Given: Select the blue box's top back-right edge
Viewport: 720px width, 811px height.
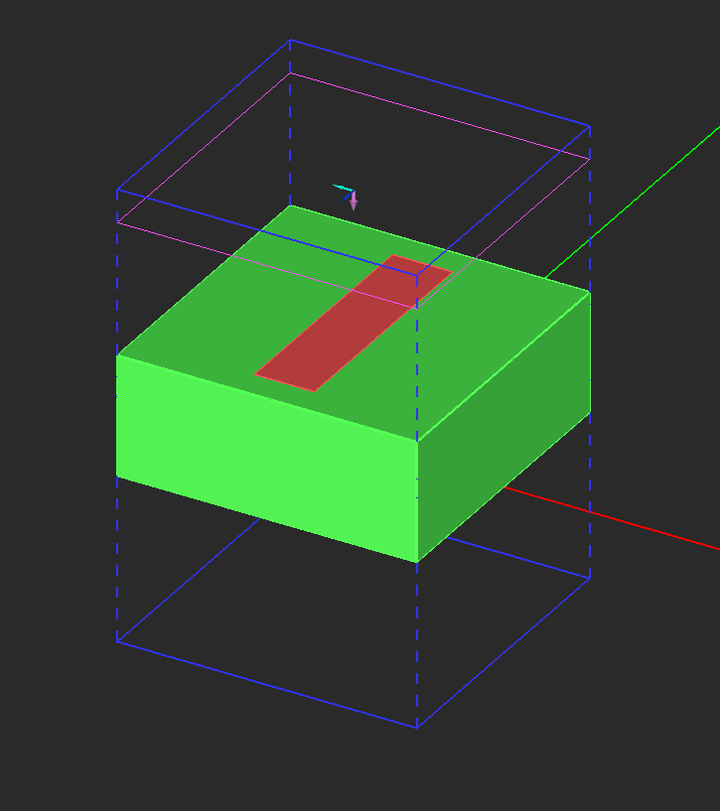Looking at the screenshot, I should coord(440,83).
